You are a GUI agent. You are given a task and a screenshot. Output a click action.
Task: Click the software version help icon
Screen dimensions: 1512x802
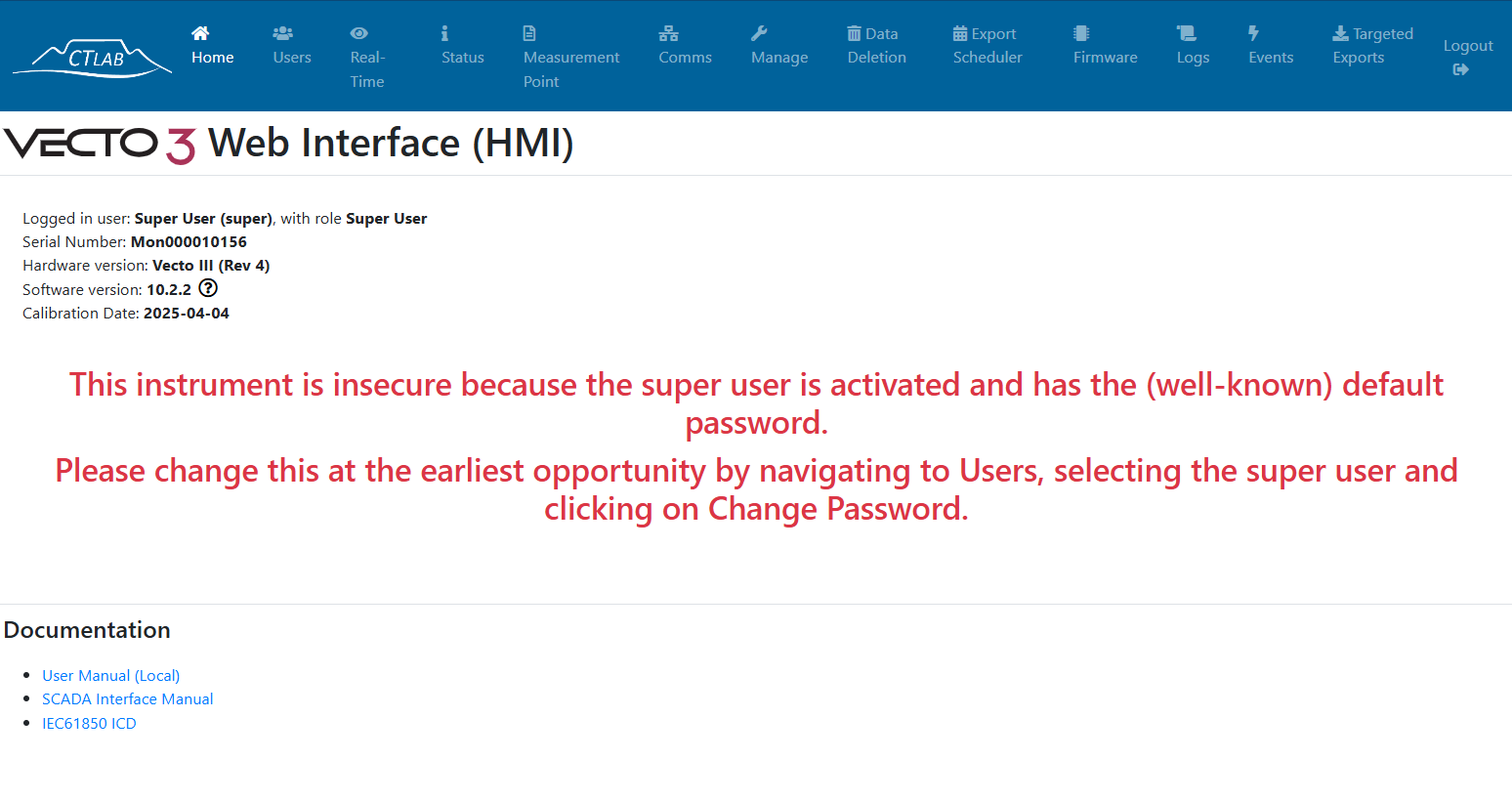(x=208, y=288)
